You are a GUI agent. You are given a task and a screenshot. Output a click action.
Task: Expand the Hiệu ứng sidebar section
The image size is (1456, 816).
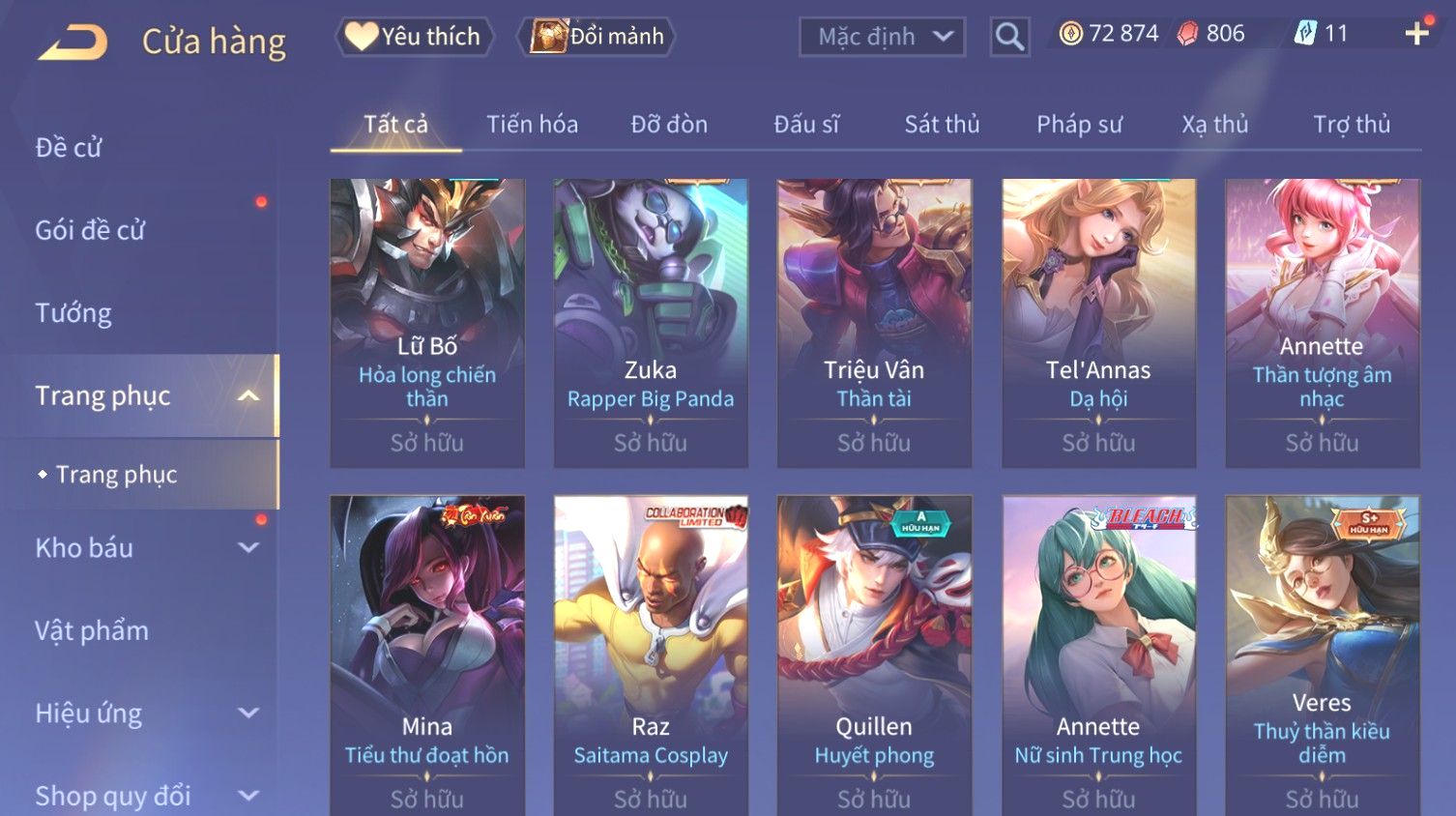(248, 713)
